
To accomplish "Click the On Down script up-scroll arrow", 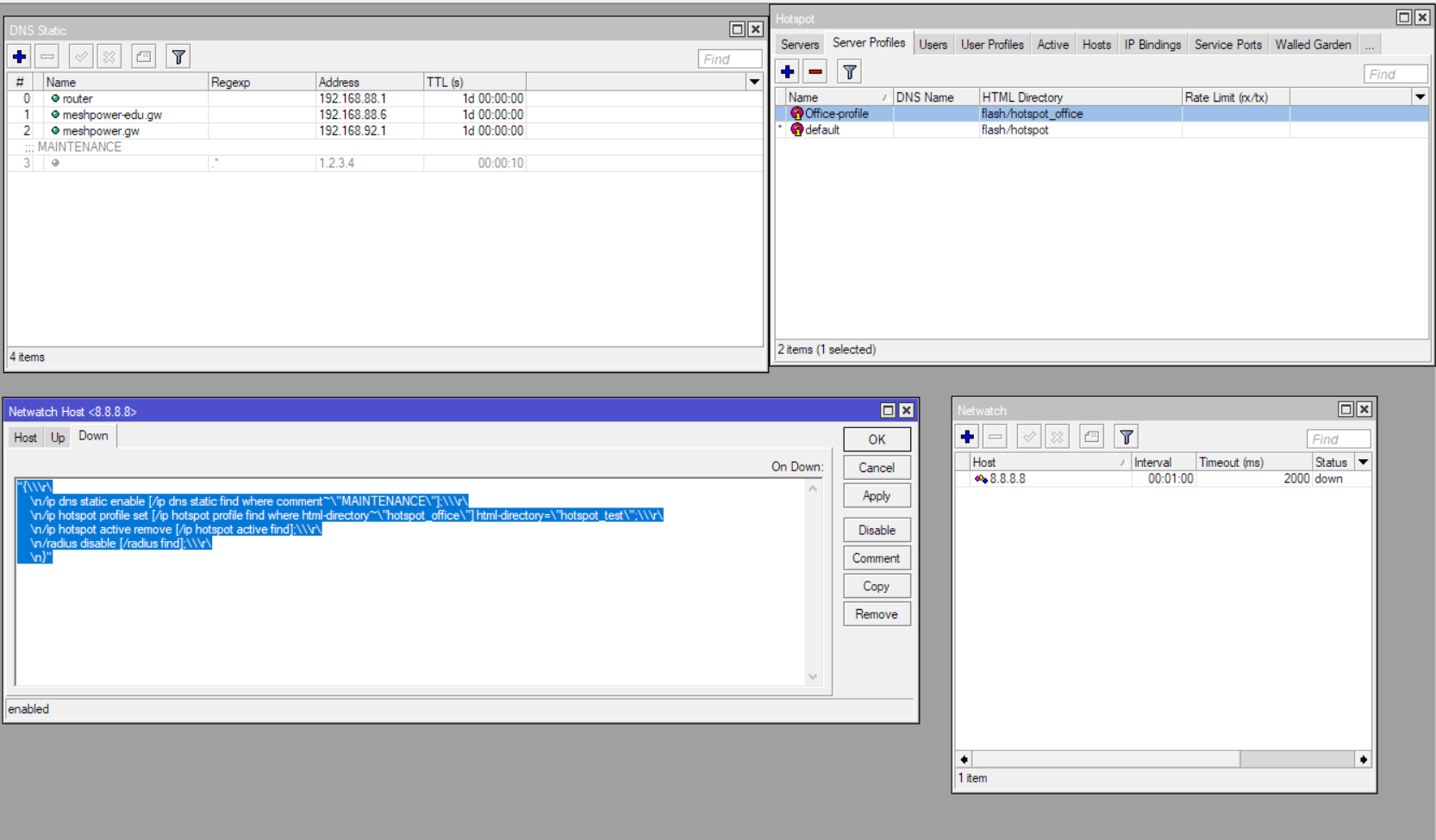I will tap(813, 488).
